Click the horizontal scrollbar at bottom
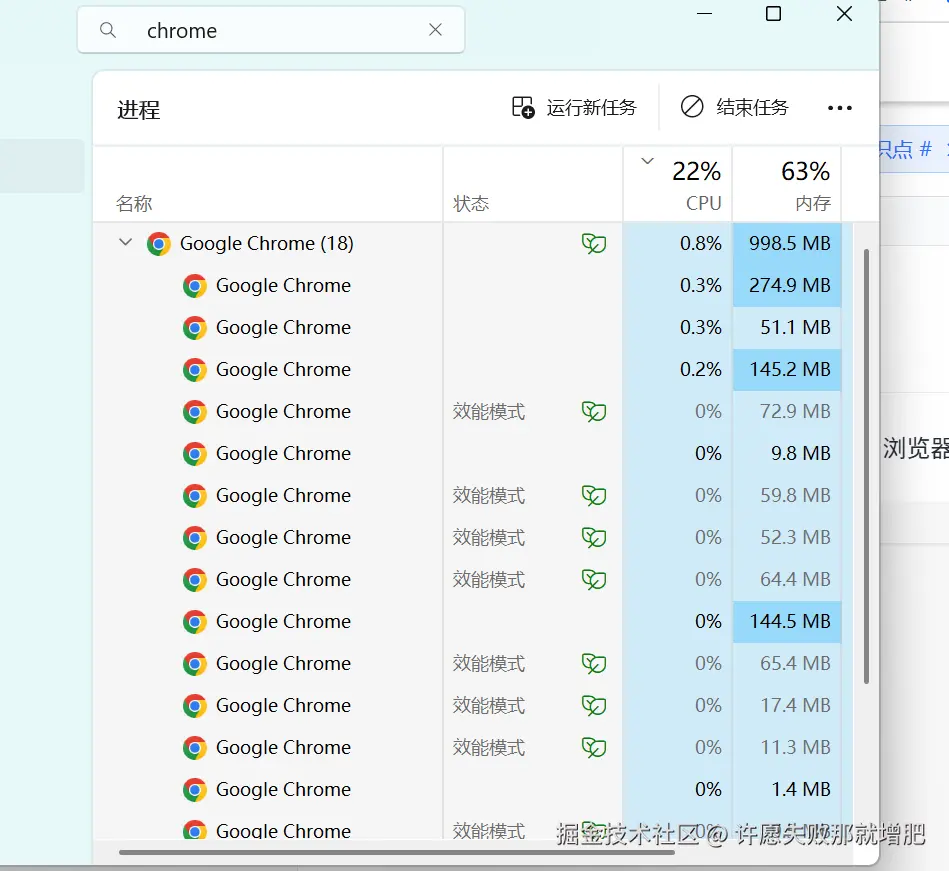 pos(396,852)
